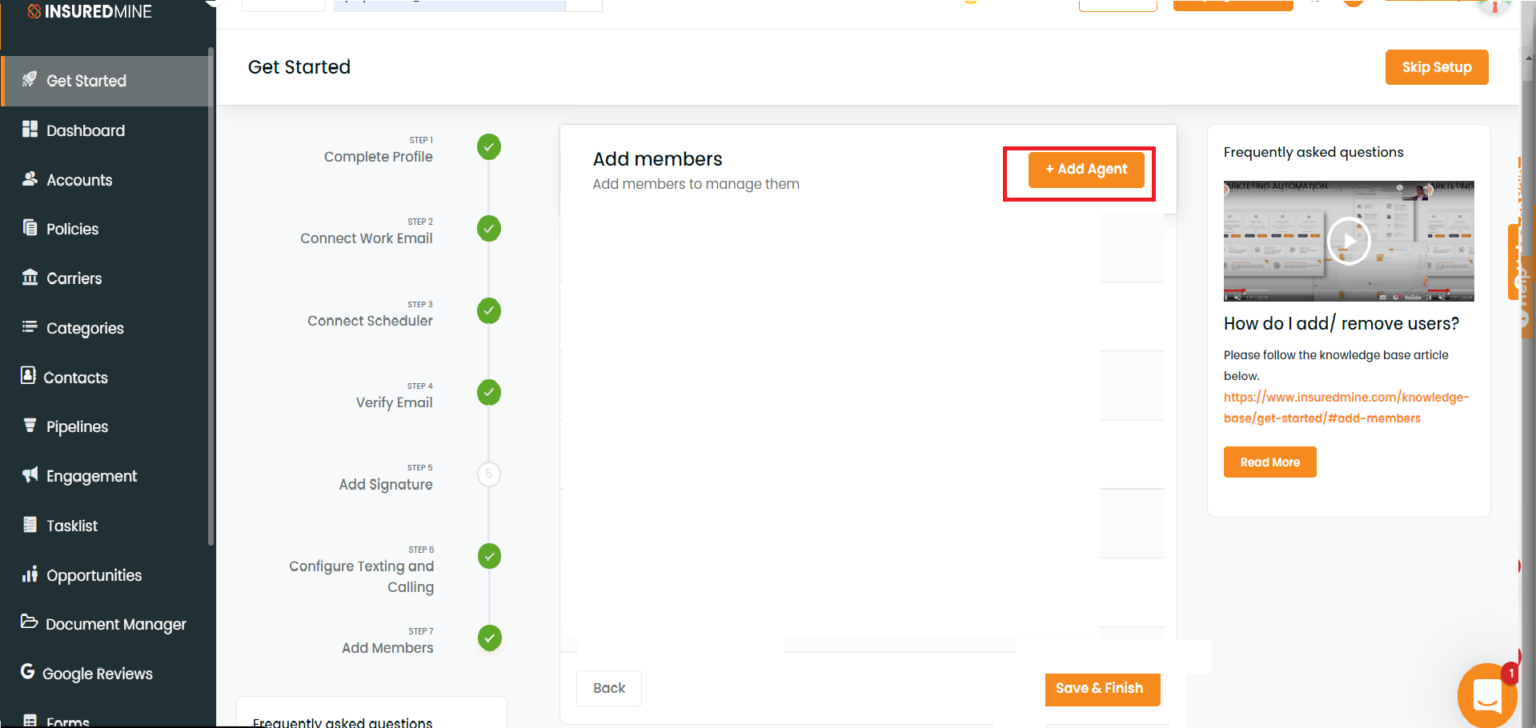Click the Skip Setup button
Screen dimensions: 1536x728
tap(1436, 67)
